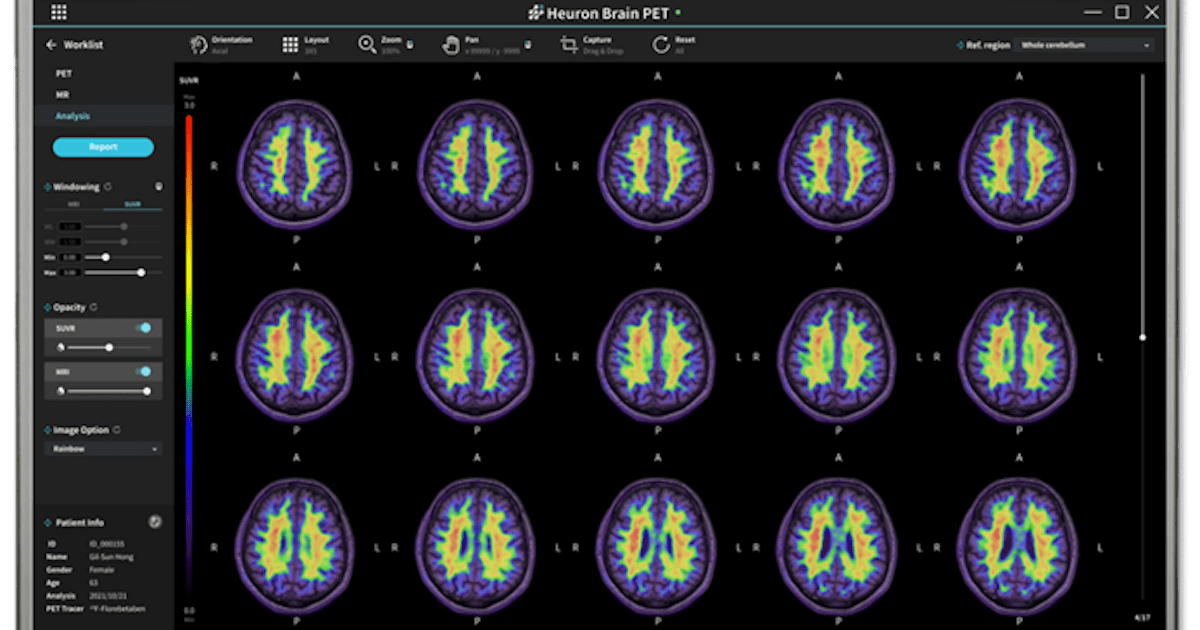Collapse the Opacity panel
This screenshot has height=630, width=1200.
48,308
